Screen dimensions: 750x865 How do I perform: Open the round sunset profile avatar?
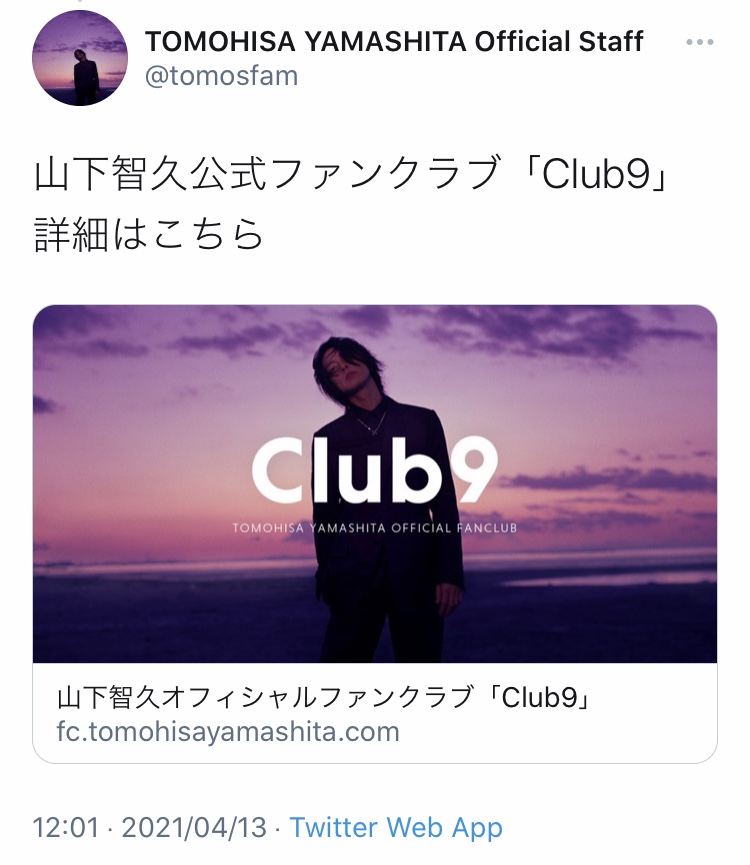coord(80,58)
